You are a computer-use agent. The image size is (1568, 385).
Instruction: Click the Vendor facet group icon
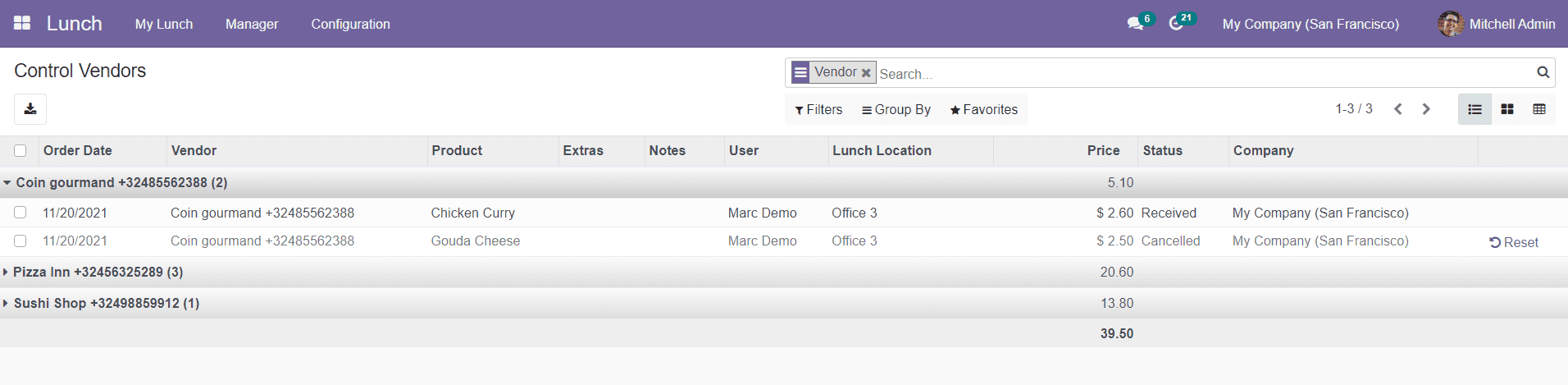coord(800,72)
